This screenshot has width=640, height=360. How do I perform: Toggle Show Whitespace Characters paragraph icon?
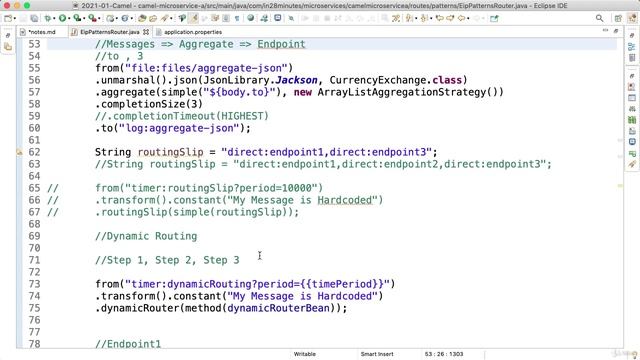[237, 18]
